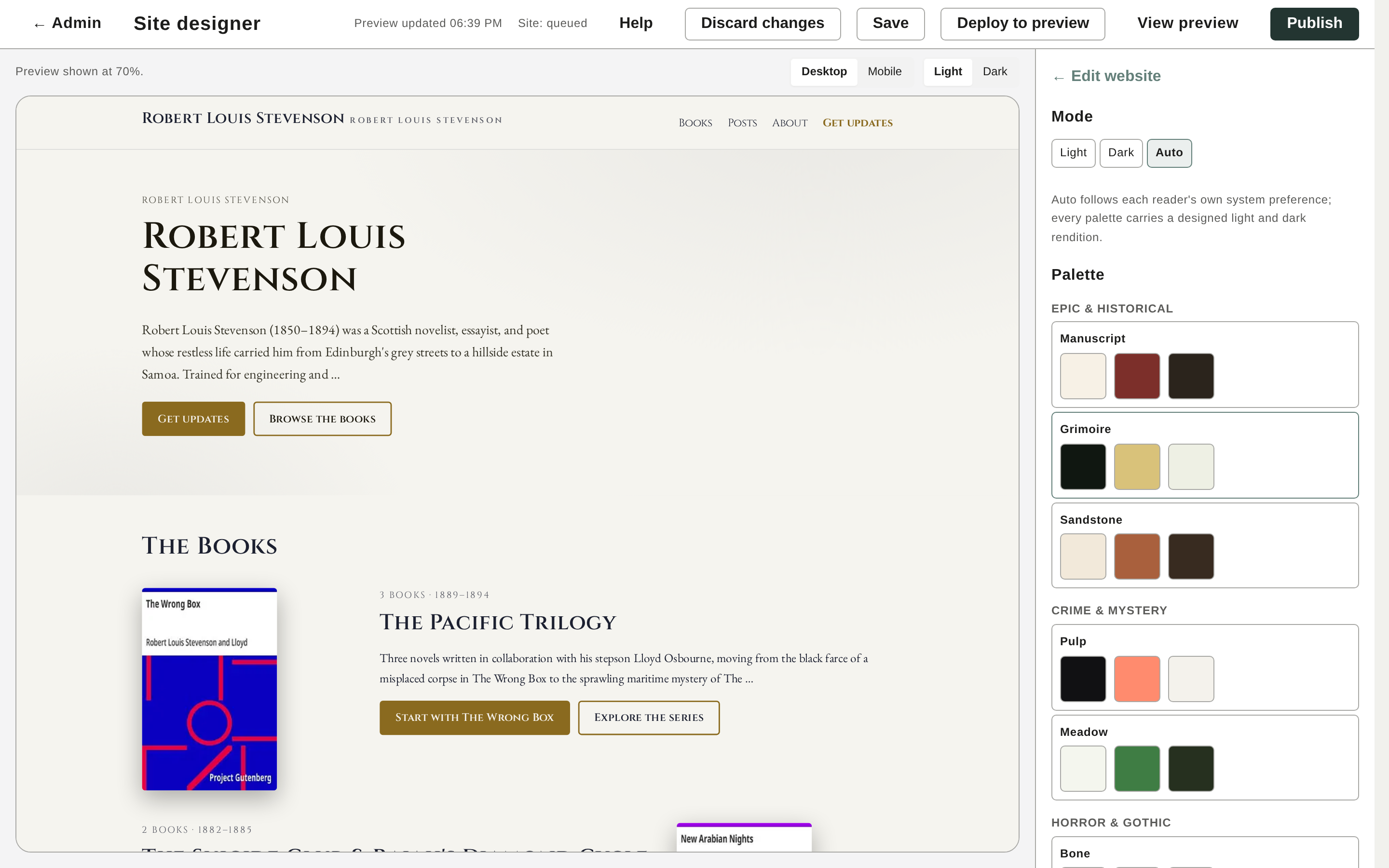Return to Edit website
This screenshot has width=1389, height=868.
(1106, 76)
